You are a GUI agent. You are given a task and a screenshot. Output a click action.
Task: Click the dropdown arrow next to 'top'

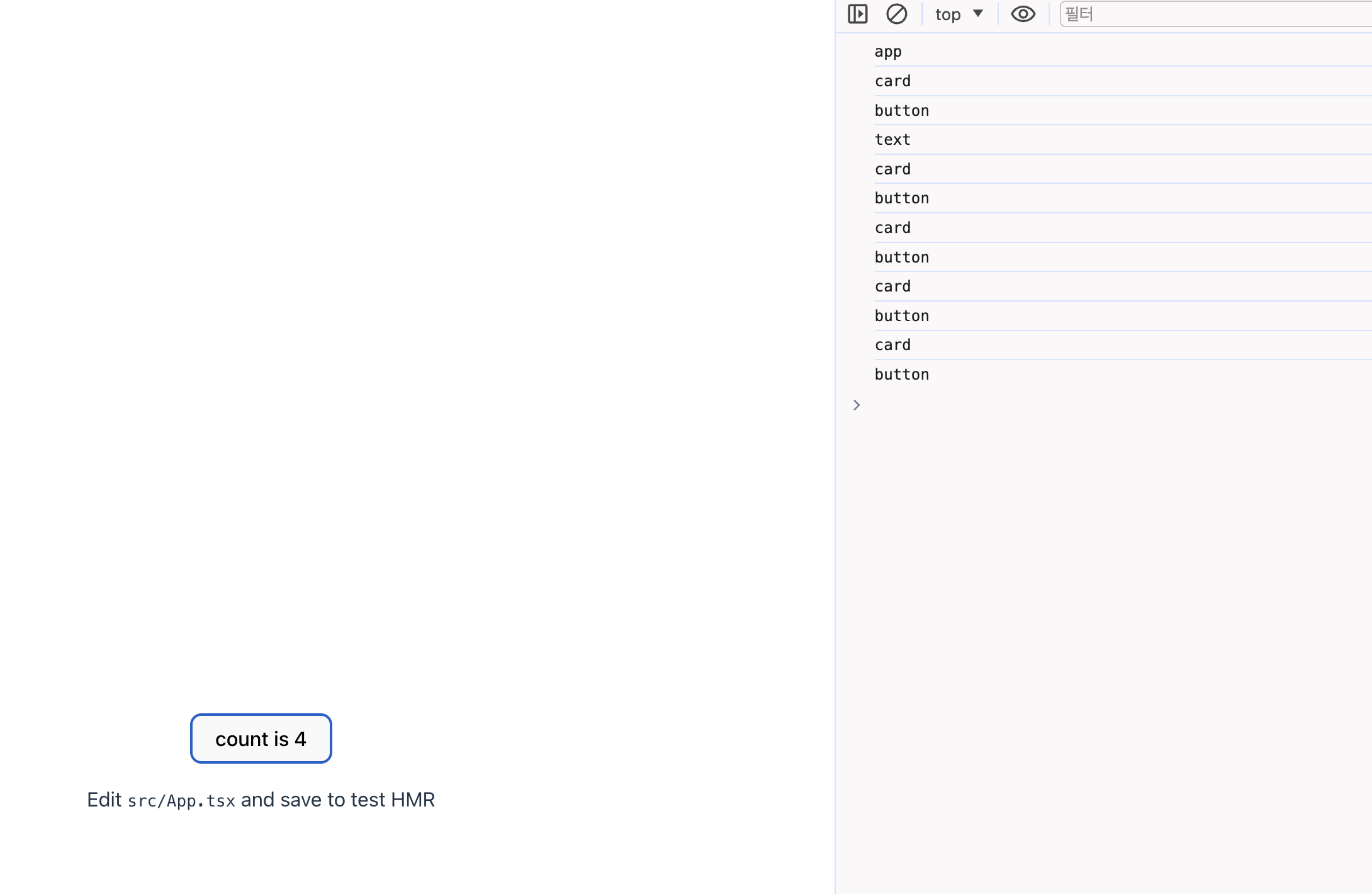978,13
